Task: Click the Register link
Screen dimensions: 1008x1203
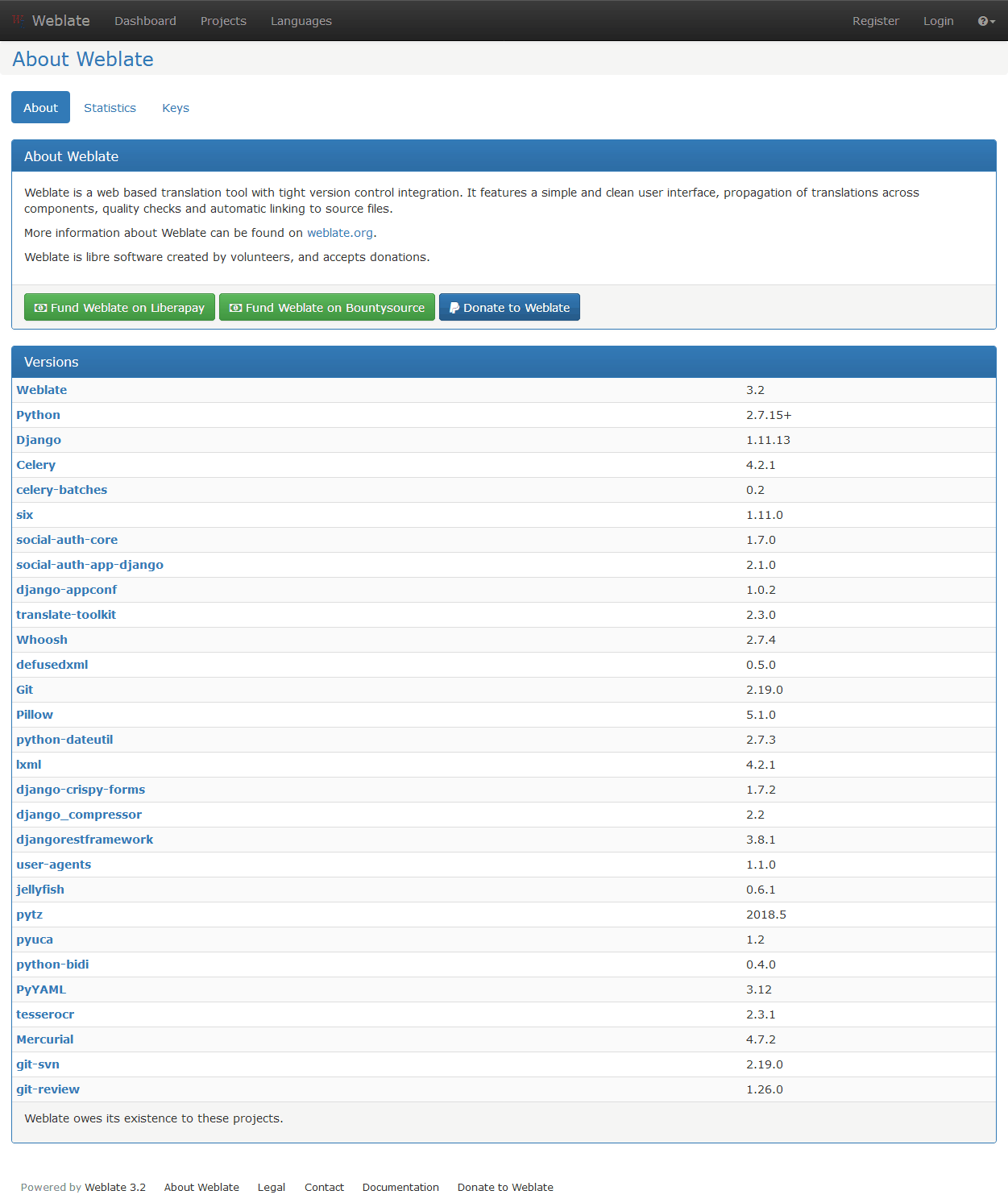Action: (x=876, y=21)
